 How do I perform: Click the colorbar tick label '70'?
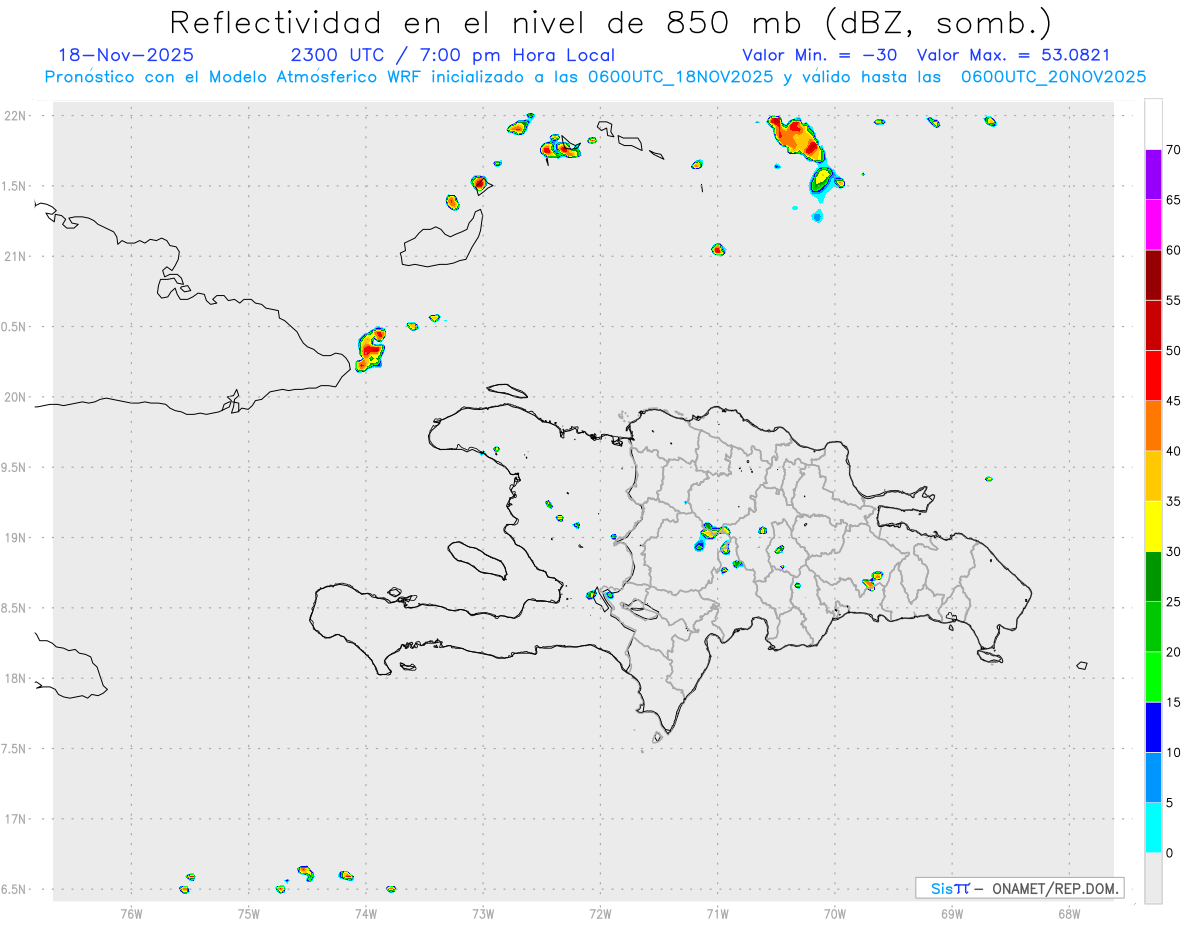click(1174, 150)
